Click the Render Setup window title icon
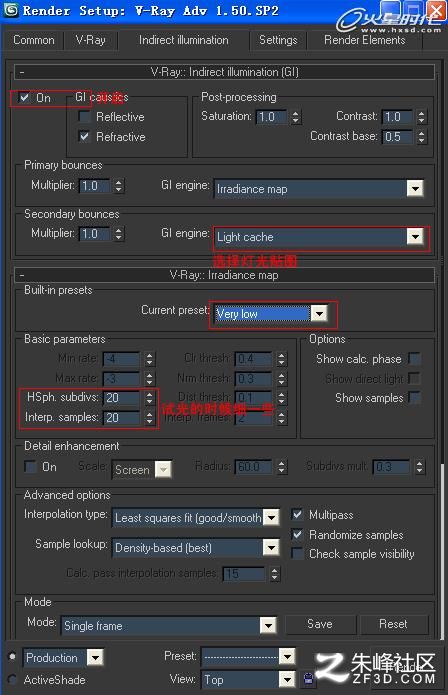Viewport: 448px width, 695px height. coord(11,9)
